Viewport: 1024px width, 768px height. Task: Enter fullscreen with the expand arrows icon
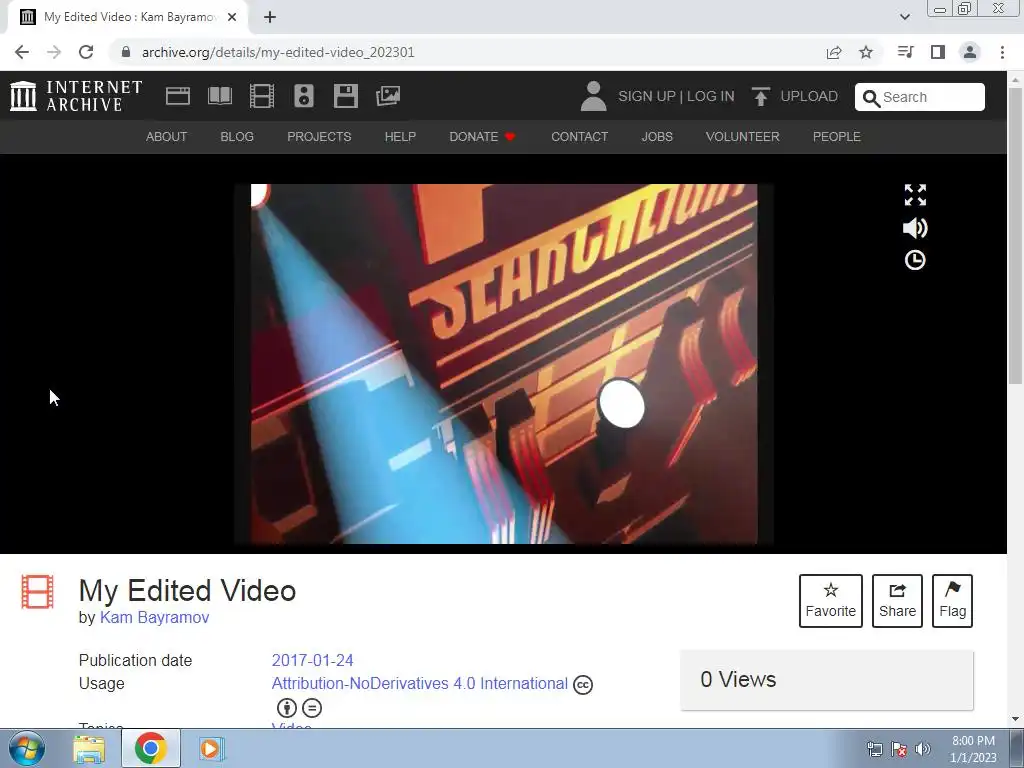915,195
